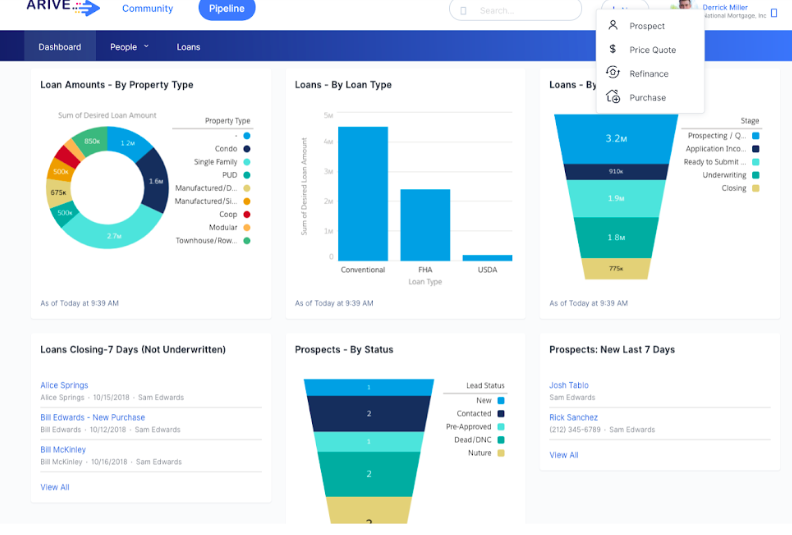Switch to the Community tab

[x=147, y=9]
